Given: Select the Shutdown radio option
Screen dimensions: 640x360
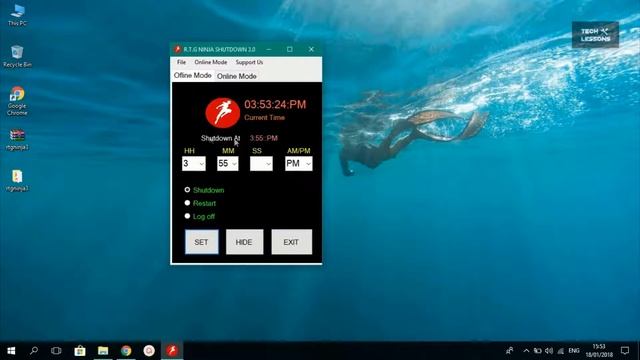Looking at the screenshot, I should 187,190.
